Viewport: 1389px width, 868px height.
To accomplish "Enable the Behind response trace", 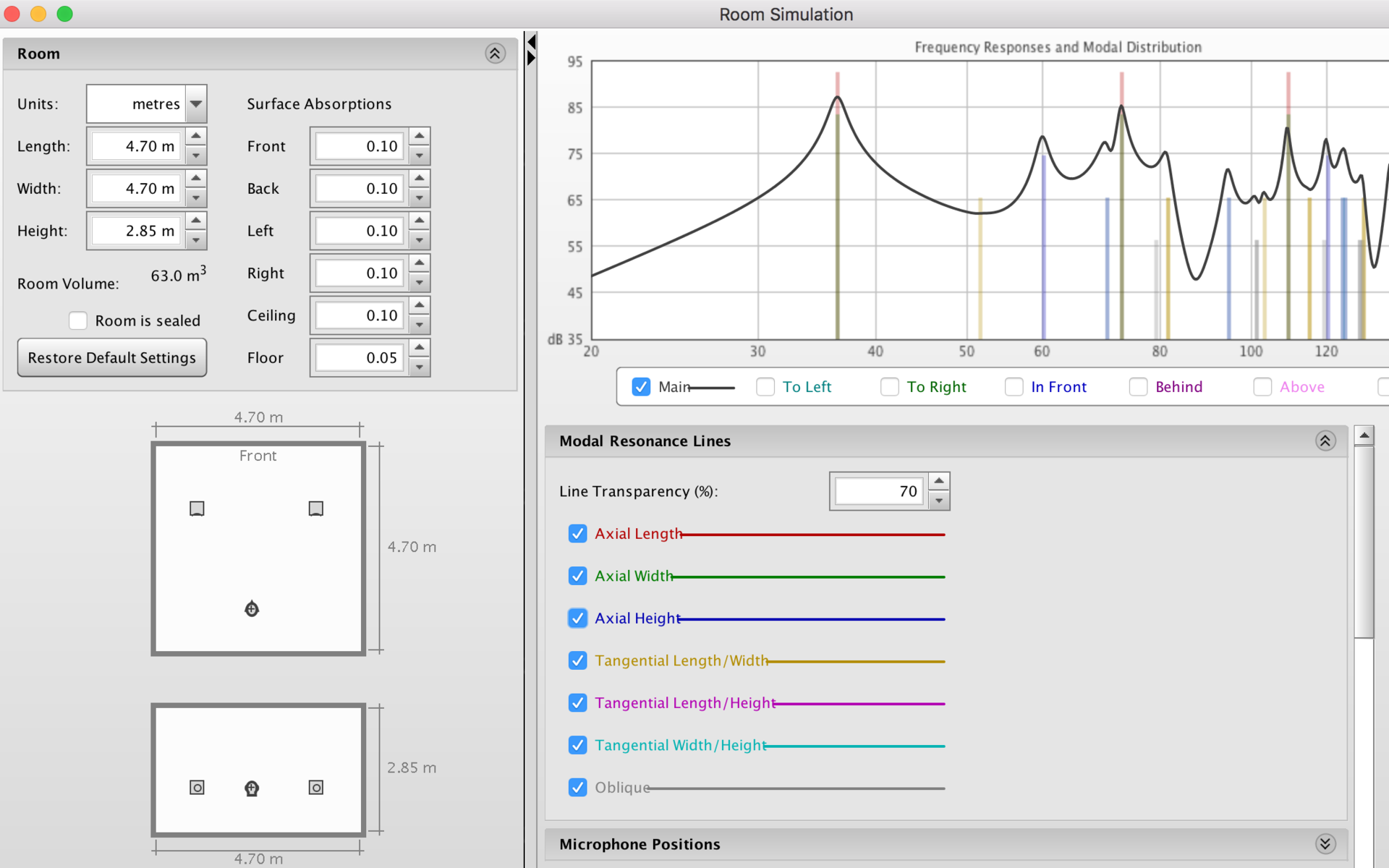I will 1138,387.
